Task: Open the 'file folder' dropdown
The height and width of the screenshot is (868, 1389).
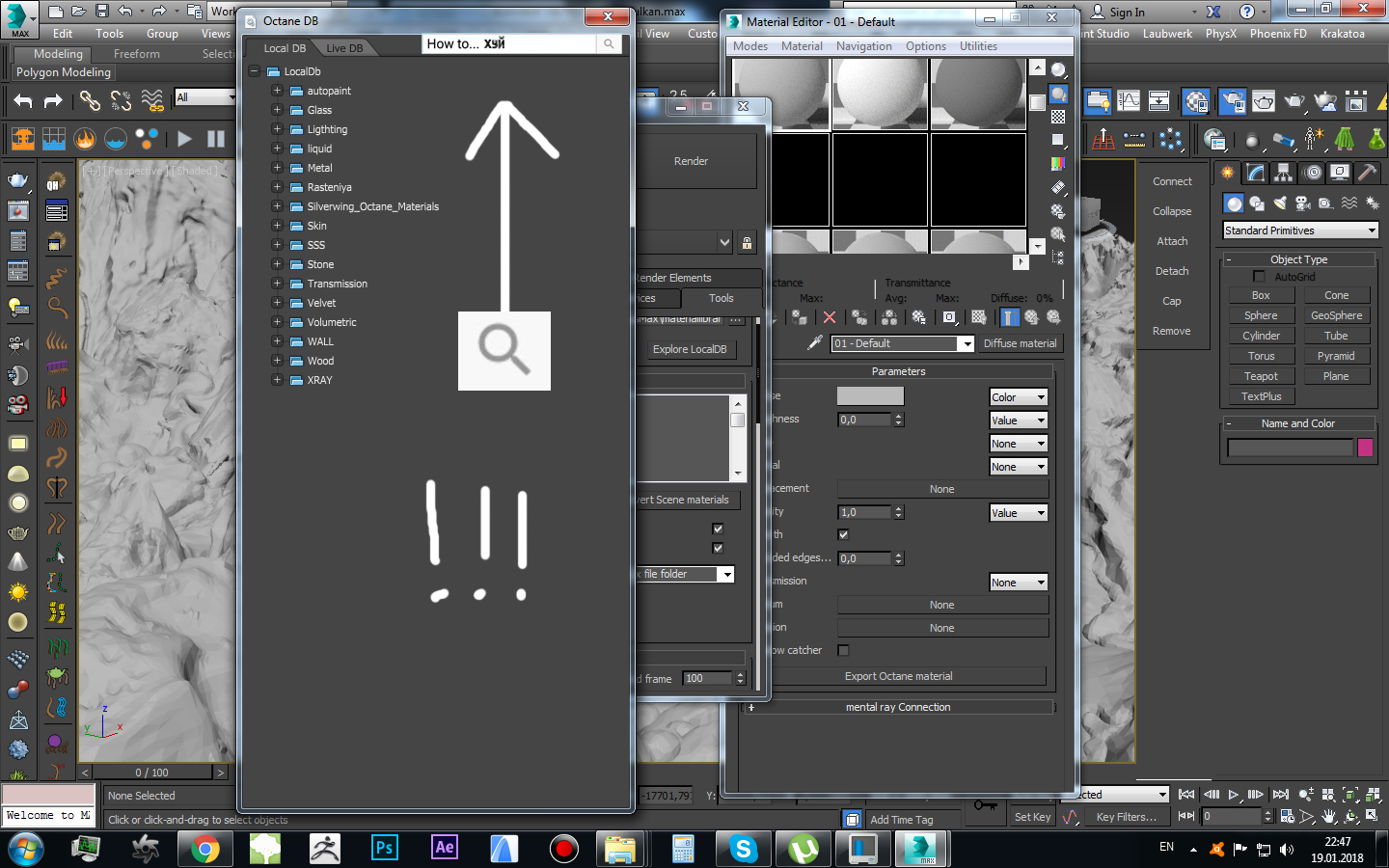Action: 686,574
